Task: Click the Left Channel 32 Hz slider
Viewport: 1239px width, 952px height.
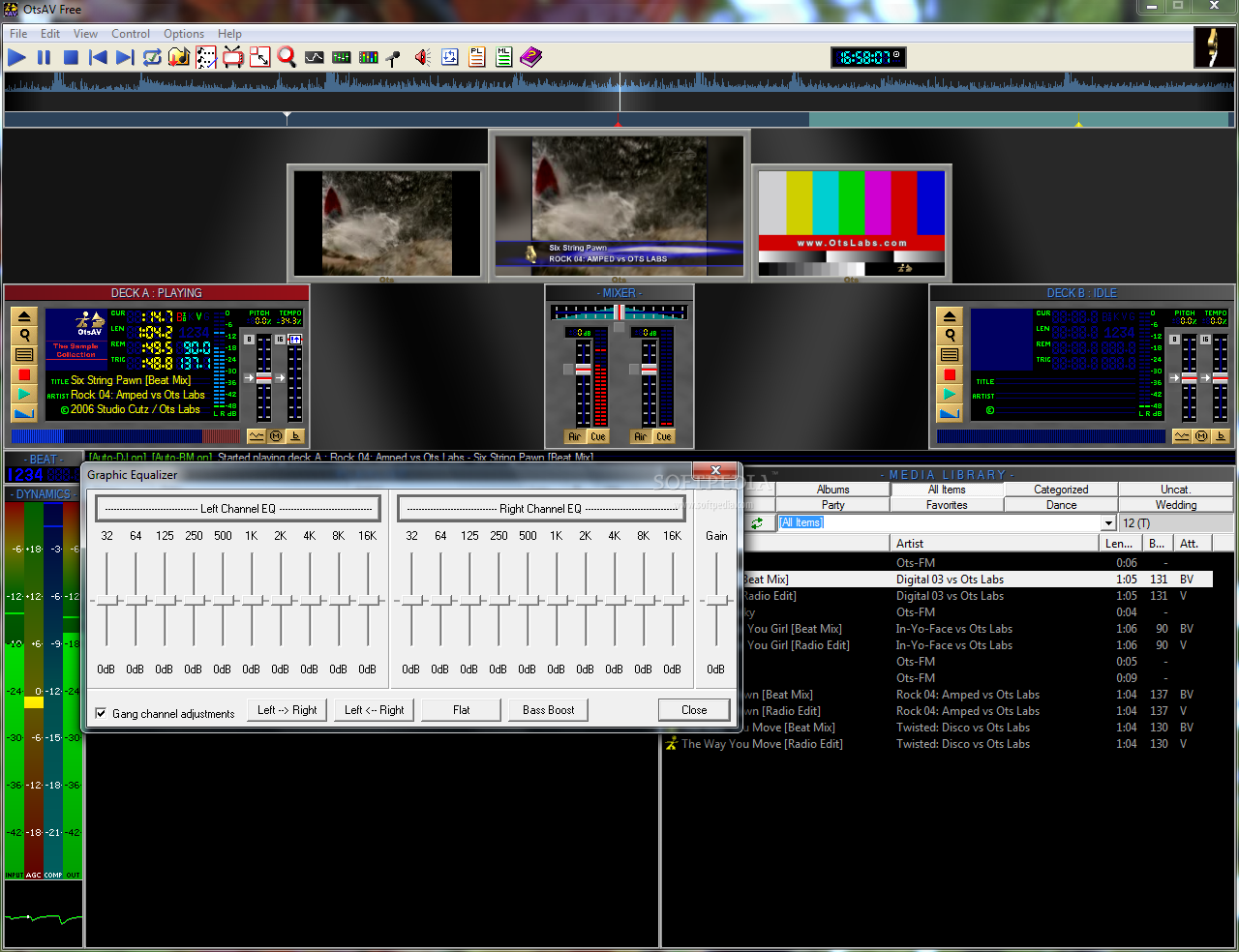Action: 106,600
